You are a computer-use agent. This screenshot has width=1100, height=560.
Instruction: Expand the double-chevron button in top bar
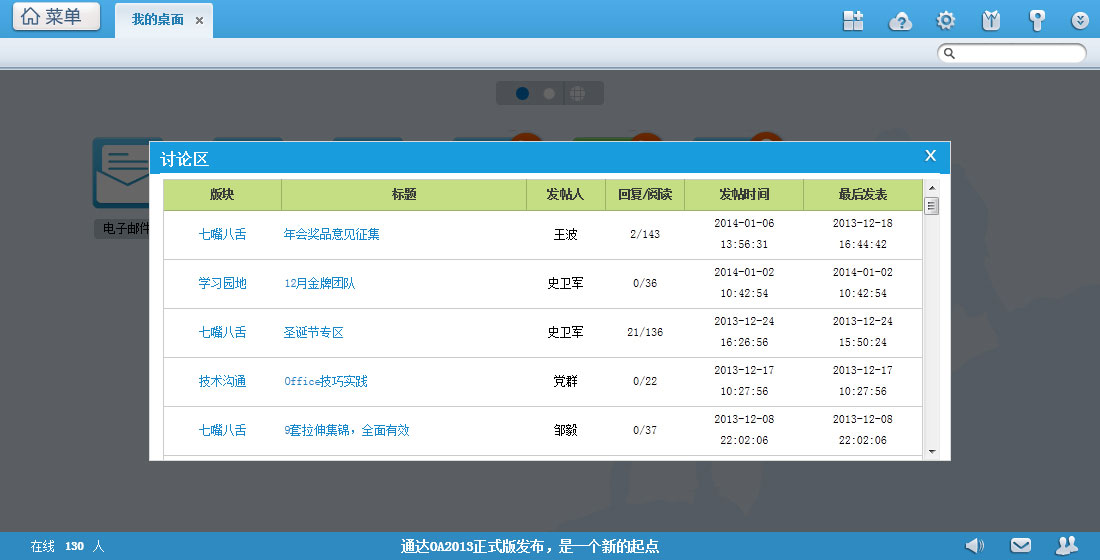(x=1080, y=20)
